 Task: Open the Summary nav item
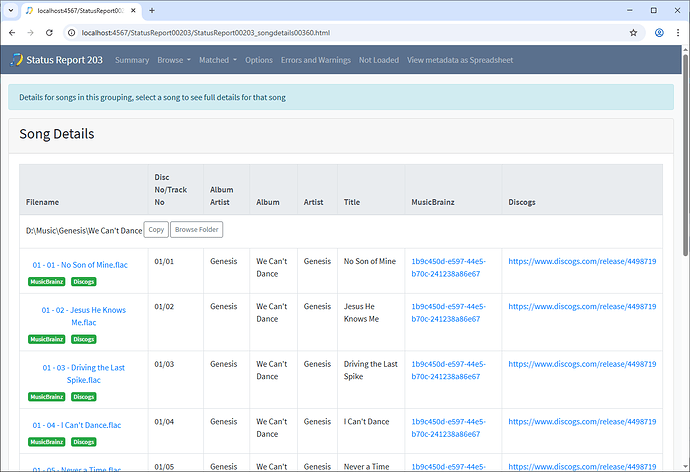(x=132, y=60)
